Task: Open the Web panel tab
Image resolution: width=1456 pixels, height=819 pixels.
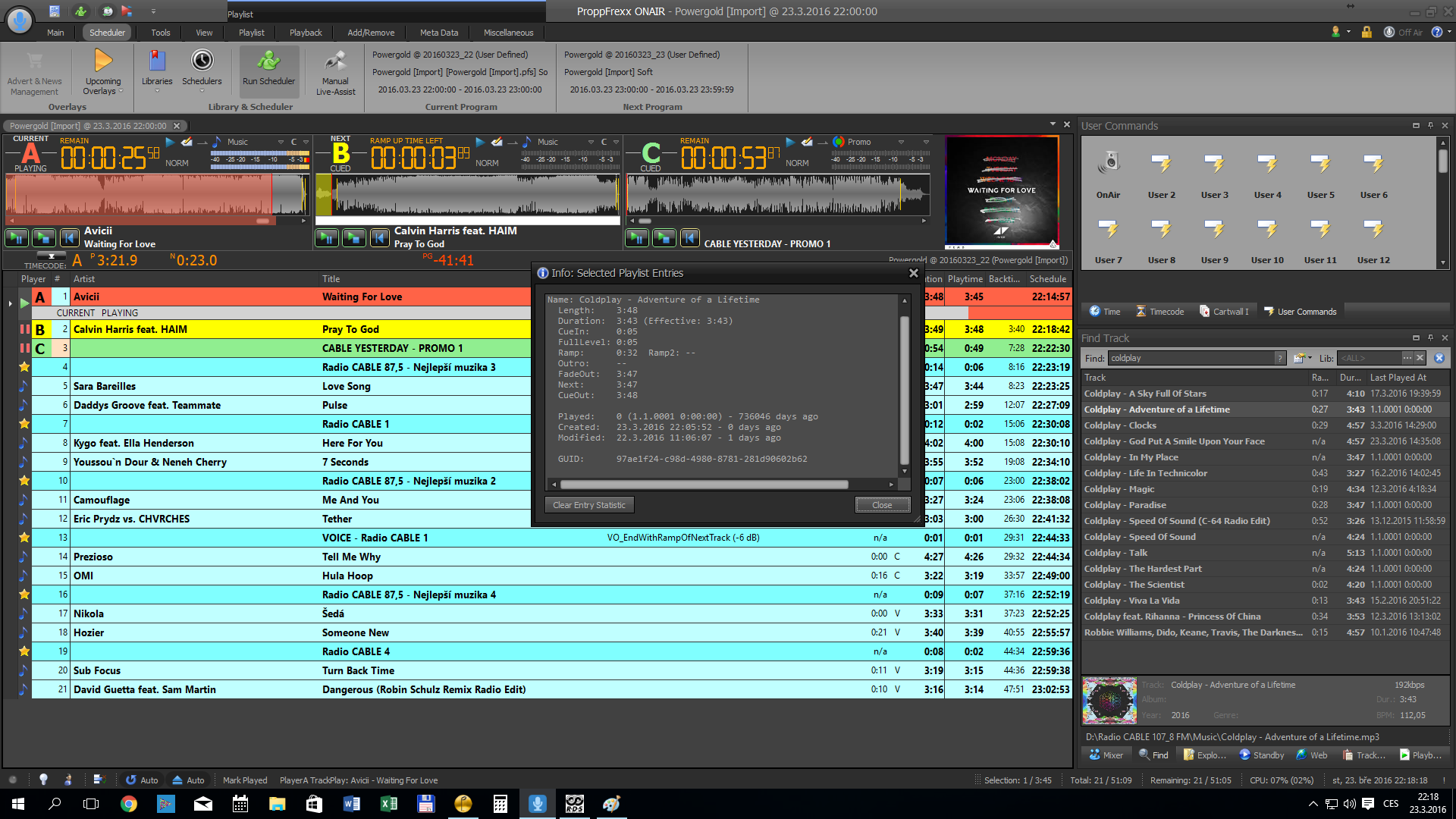Action: pyautogui.click(x=1312, y=755)
